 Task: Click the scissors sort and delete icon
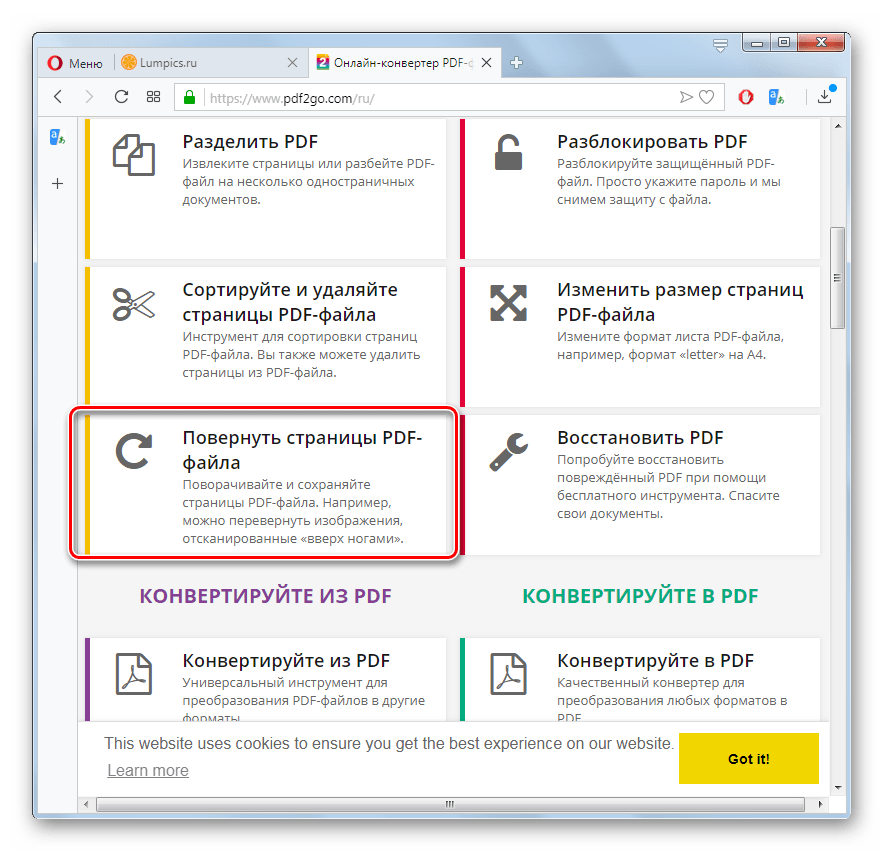click(134, 304)
